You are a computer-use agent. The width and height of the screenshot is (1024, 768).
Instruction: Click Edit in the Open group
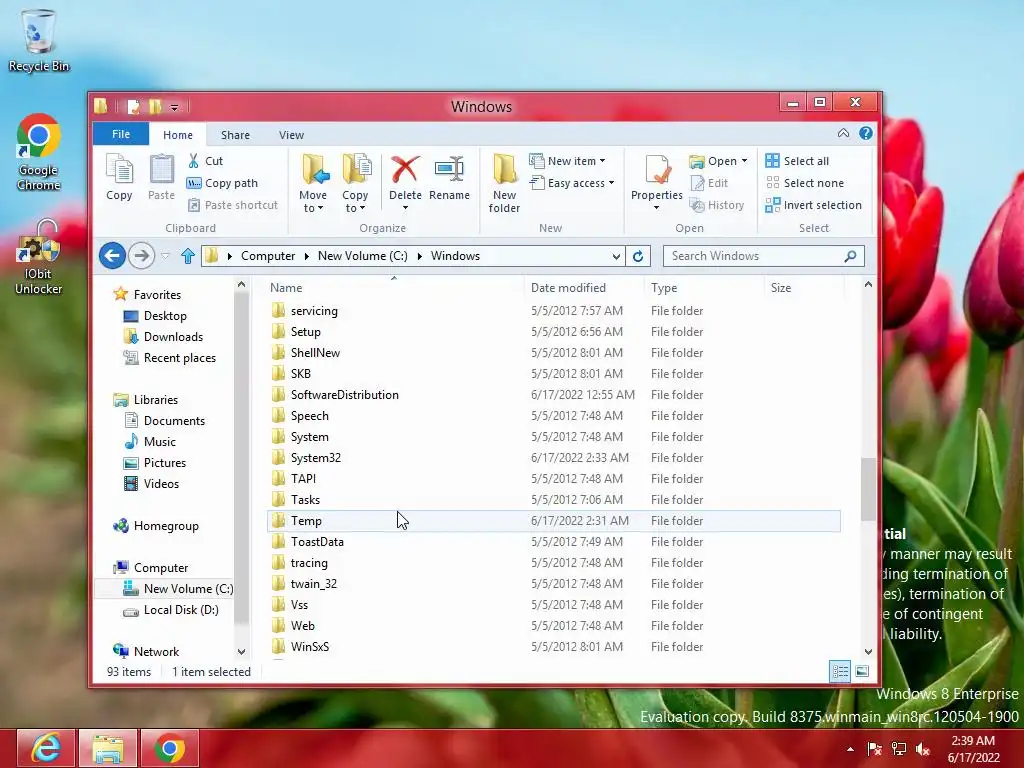[710, 183]
